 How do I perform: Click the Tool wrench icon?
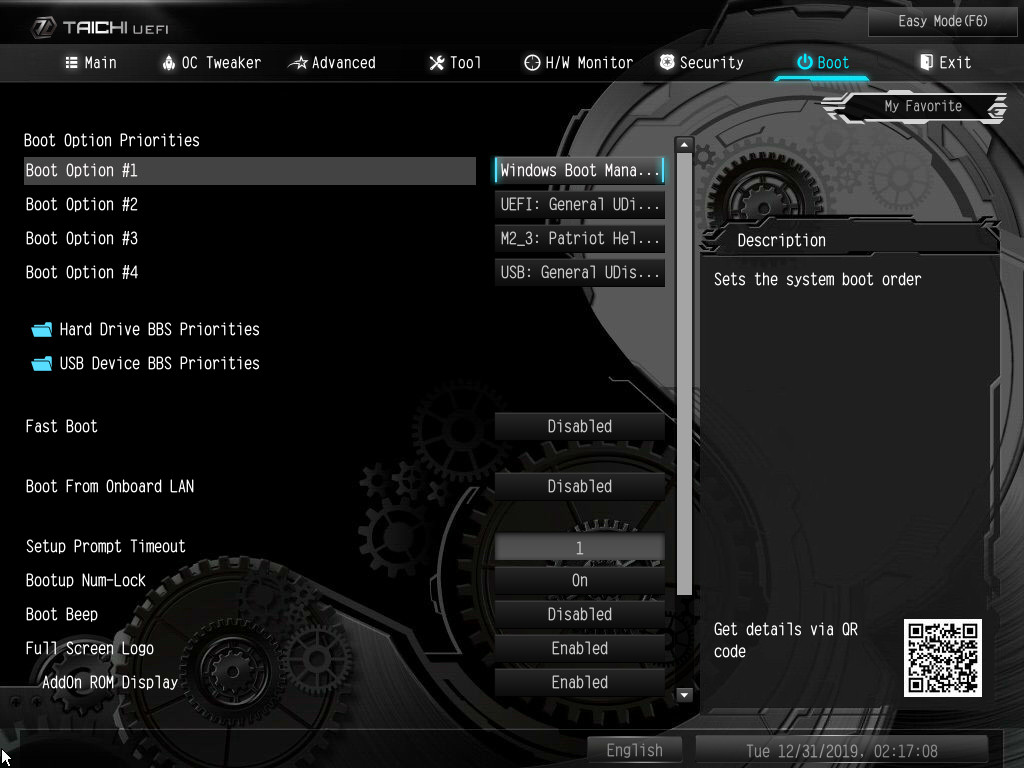436,63
